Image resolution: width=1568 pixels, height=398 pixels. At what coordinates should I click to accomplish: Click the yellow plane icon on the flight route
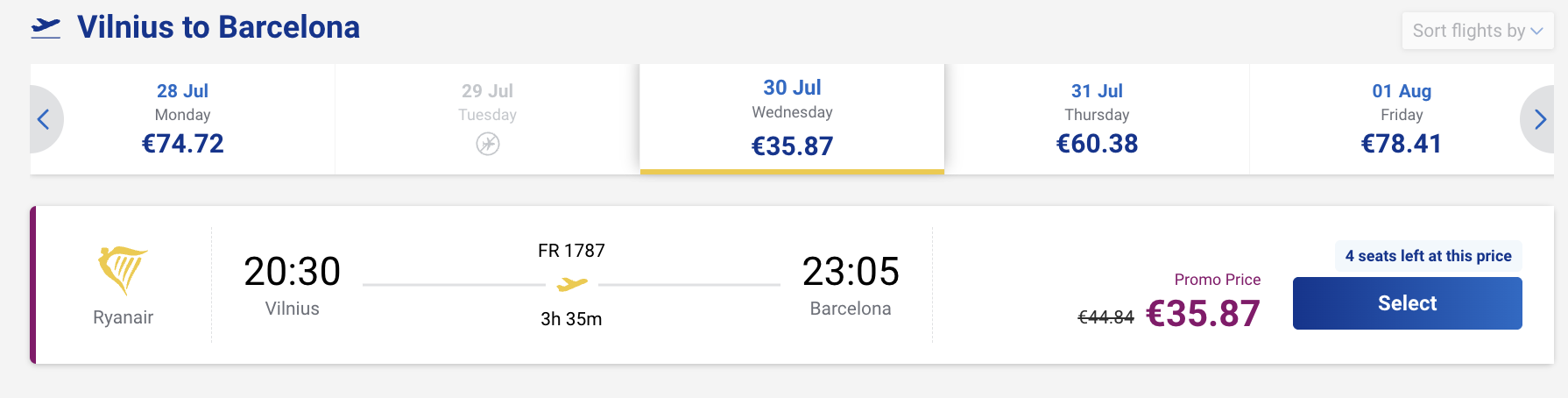point(572,284)
